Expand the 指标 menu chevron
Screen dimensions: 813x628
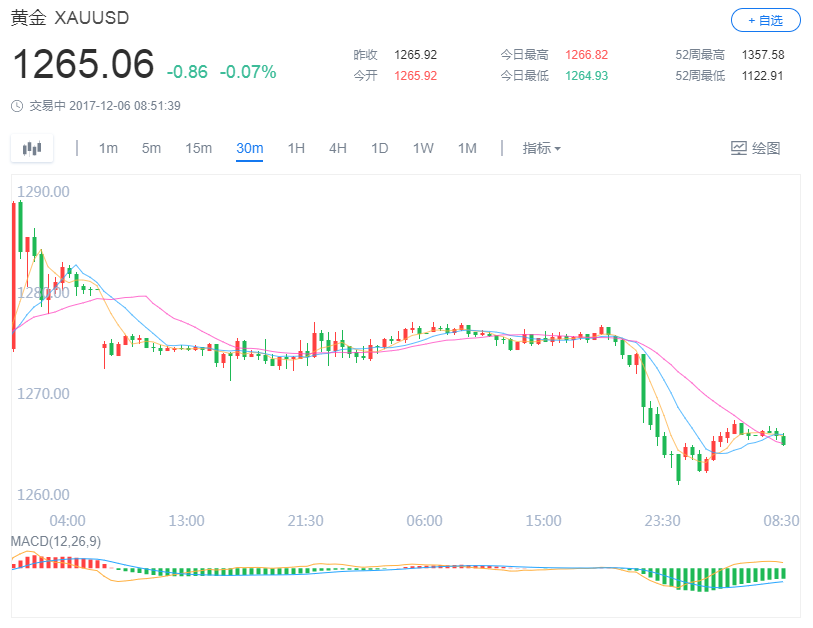[557, 147]
